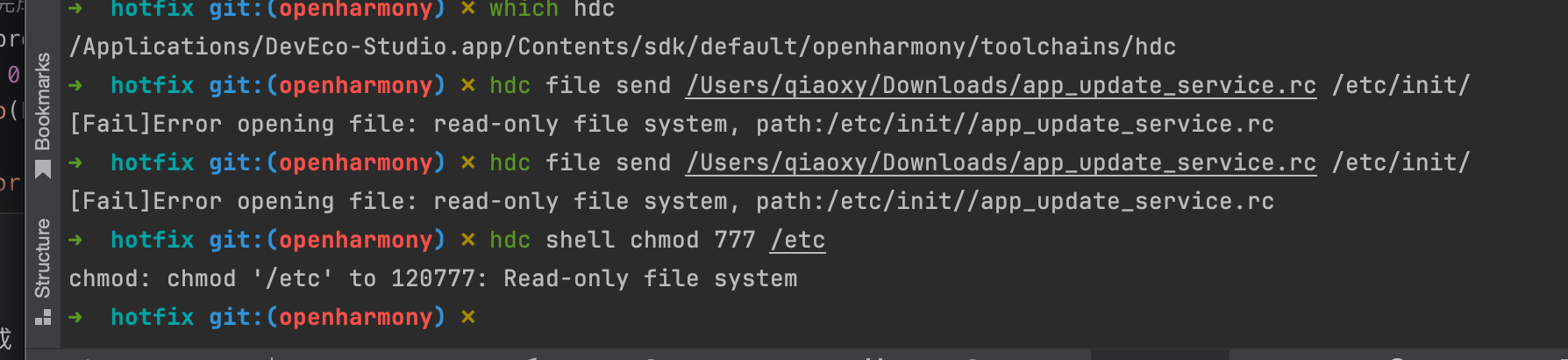Click the green arrow on the empty prompt
1568x360 pixels.
point(75,317)
